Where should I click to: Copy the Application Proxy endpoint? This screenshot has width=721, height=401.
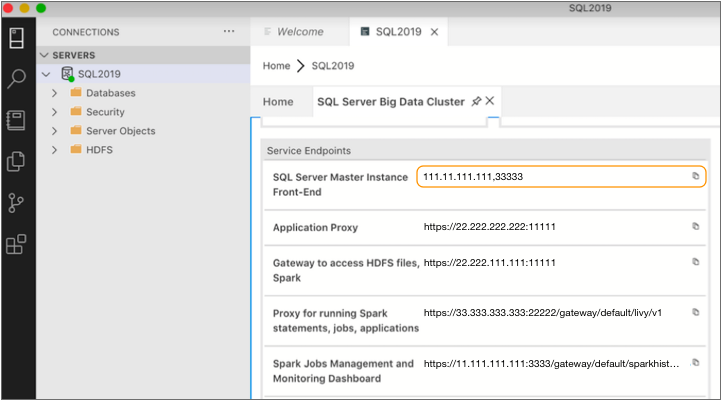coord(696,227)
